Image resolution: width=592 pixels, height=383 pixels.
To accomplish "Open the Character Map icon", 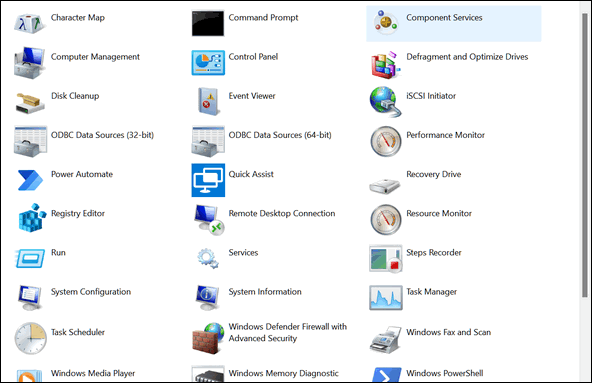I will (x=30, y=23).
